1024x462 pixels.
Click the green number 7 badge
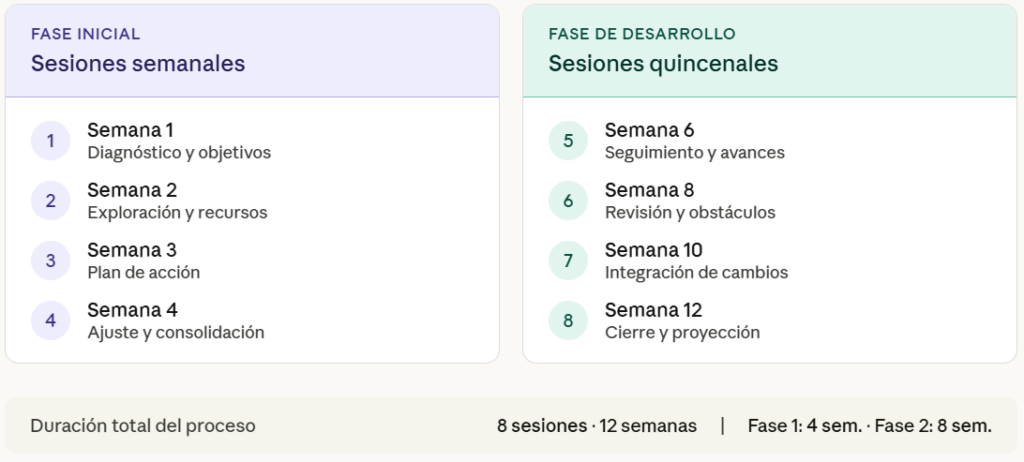click(x=568, y=261)
